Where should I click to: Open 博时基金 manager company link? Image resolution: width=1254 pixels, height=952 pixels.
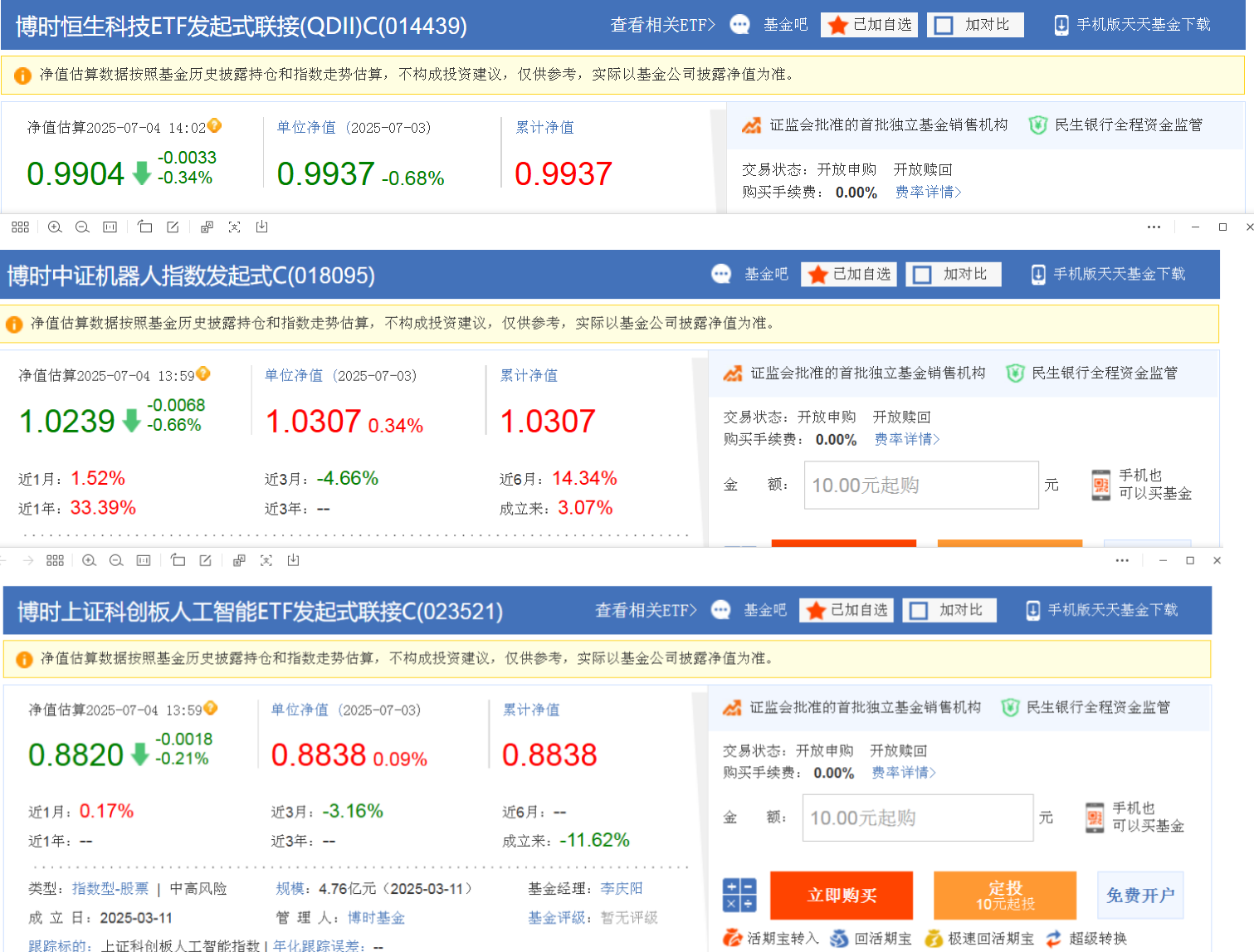(376, 918)
